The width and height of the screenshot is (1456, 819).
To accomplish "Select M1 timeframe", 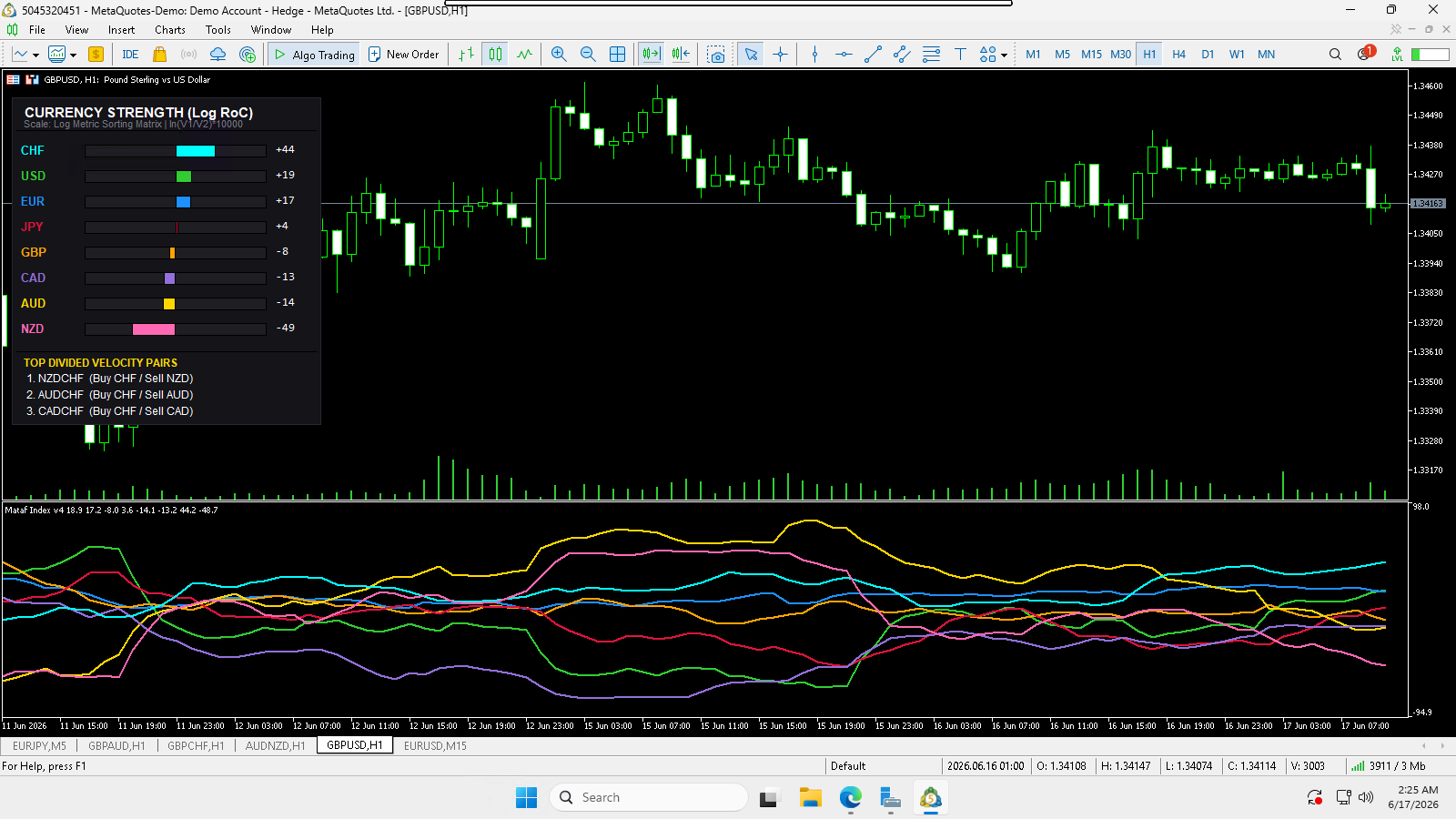I will point(1033,55).
